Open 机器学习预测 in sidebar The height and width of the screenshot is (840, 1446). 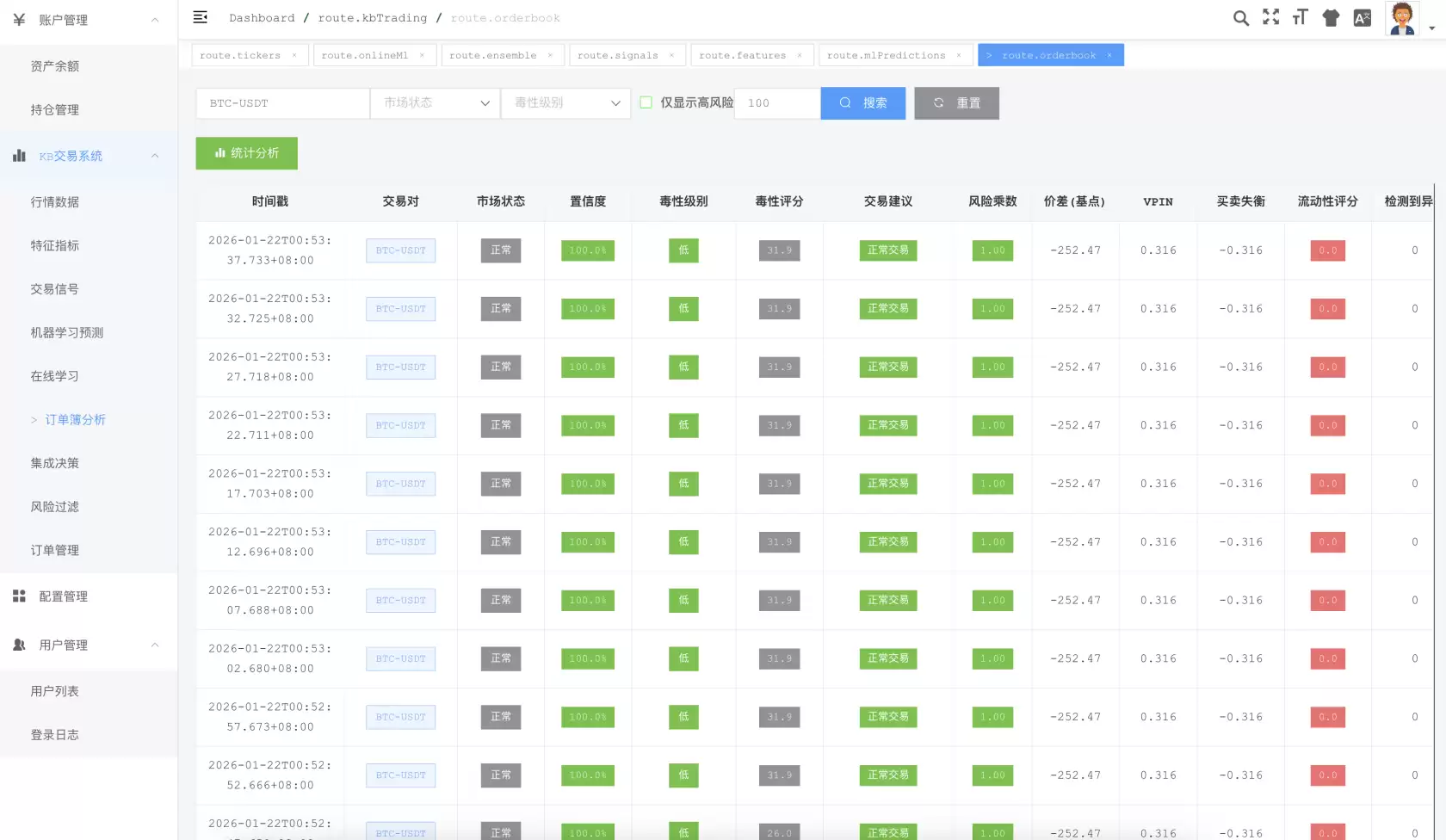[x=89, y=333]
